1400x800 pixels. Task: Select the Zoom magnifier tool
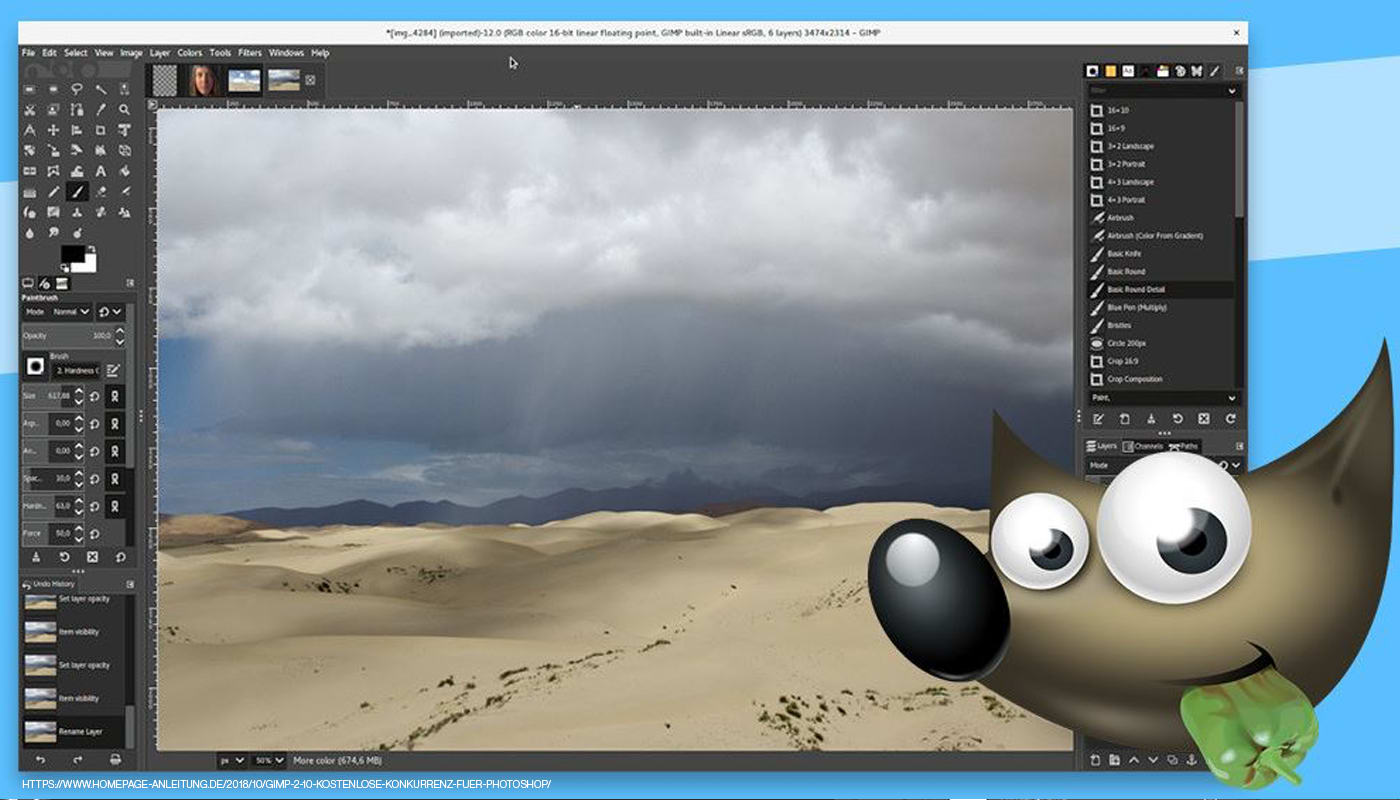124,110
